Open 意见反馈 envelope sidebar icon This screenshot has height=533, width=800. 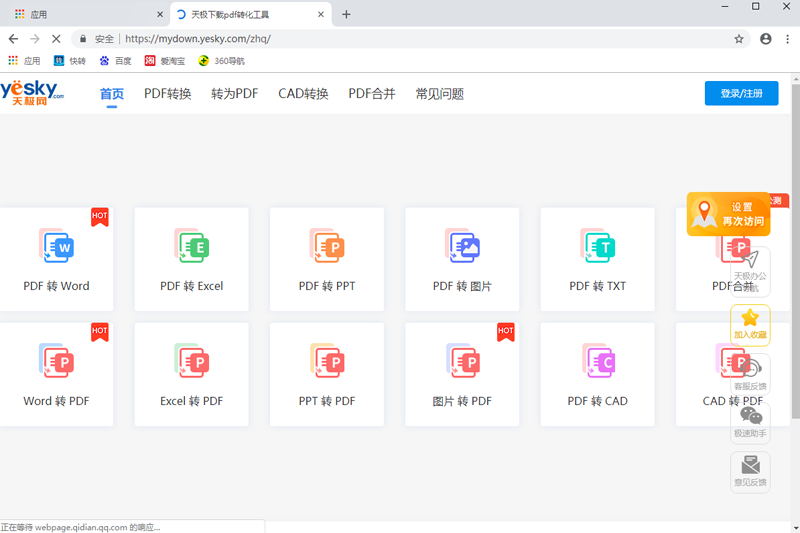pos(750,471)
